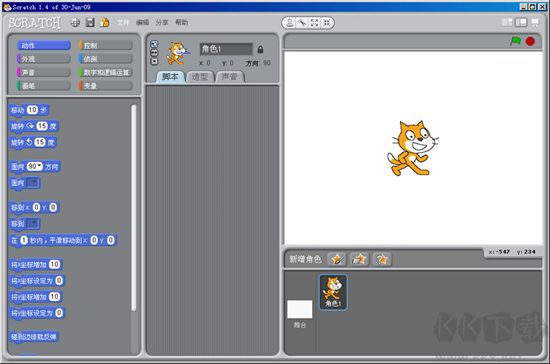Click the 15 field in clockwise rotate block

point(42,126)
